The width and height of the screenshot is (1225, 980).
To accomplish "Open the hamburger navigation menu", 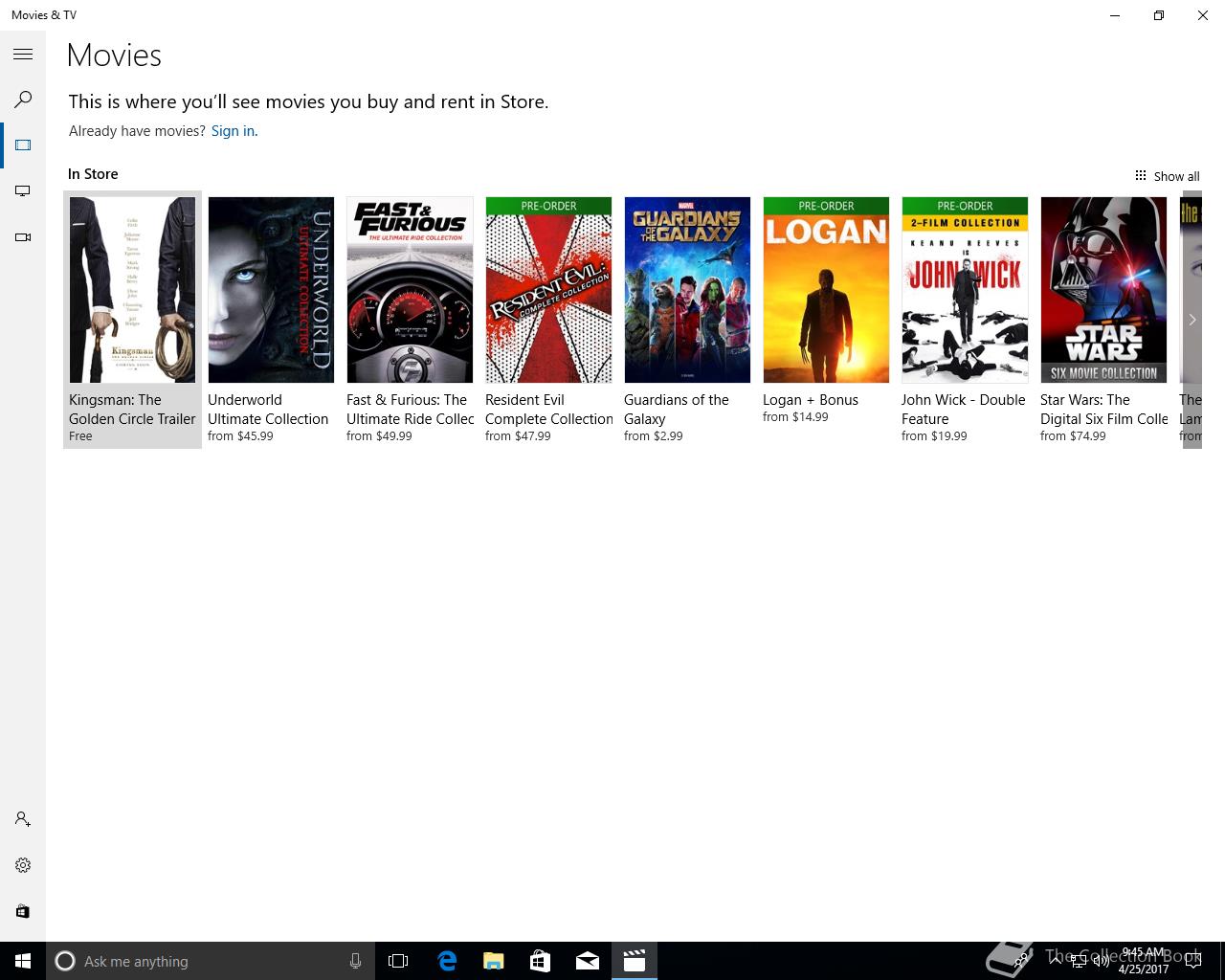I will click(x=23, y=55).
